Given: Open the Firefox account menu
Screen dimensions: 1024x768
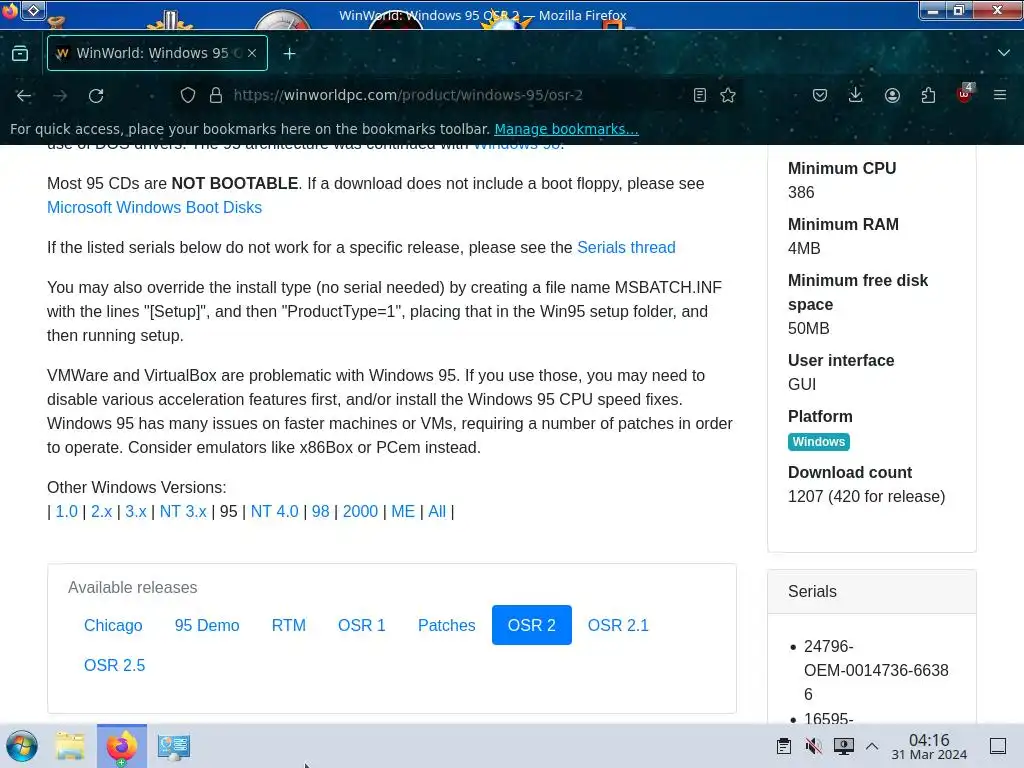Looking at the screenshot, I should pos(892,95).
